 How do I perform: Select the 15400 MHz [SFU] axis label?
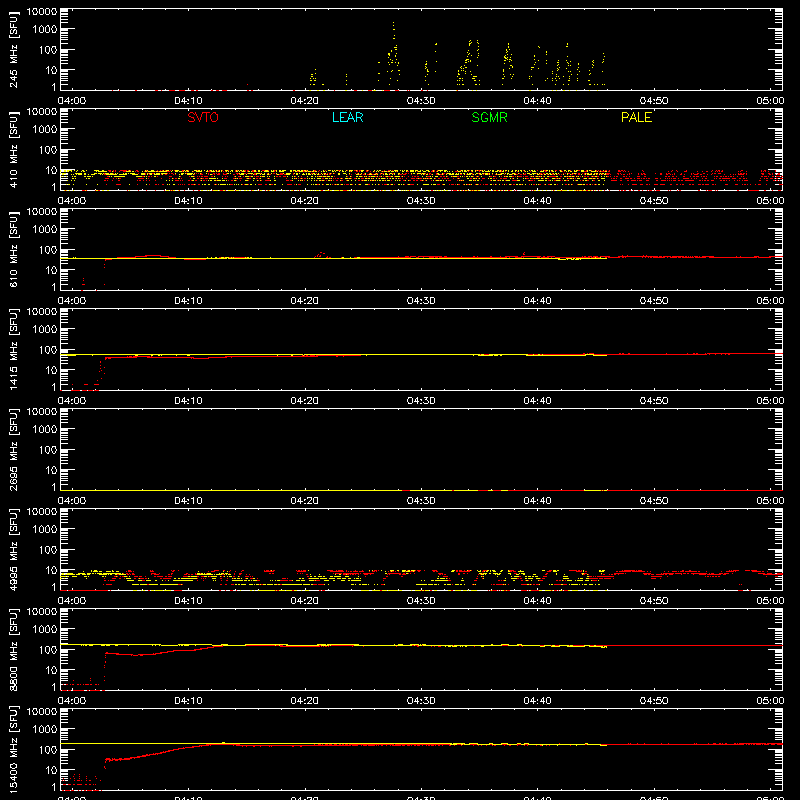pos(13,749)
